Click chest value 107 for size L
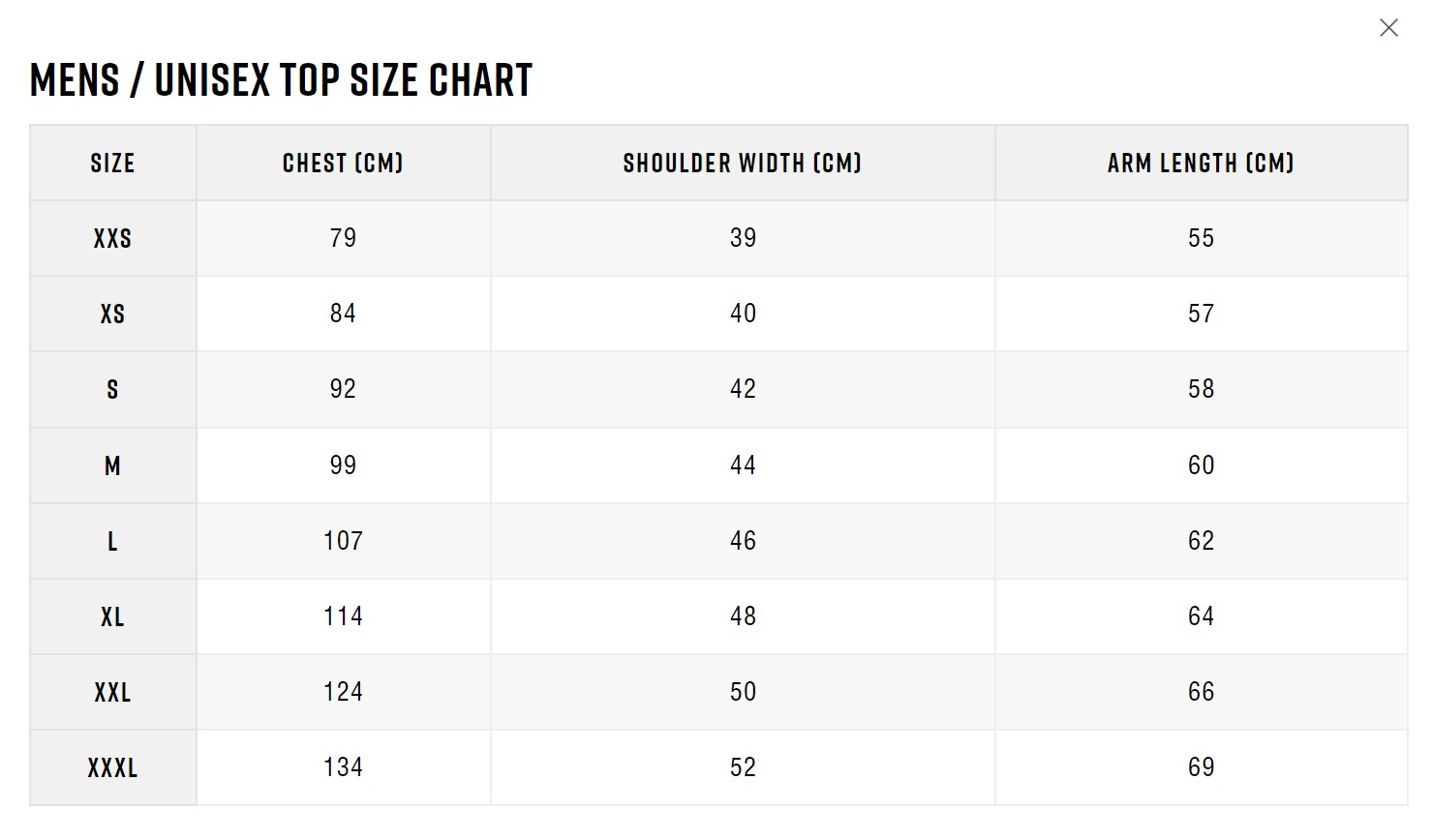Screen dimensions: 1433x840 pos(343,541)
